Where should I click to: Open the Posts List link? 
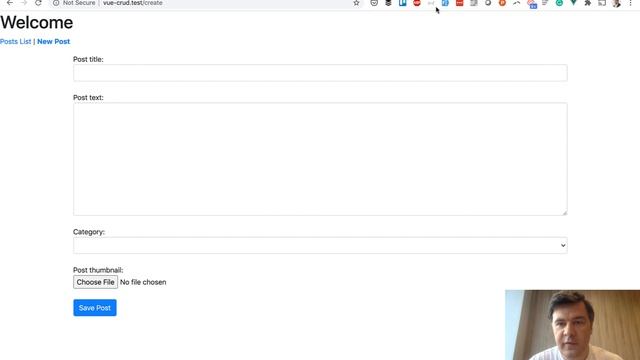(x=16, y=41)
